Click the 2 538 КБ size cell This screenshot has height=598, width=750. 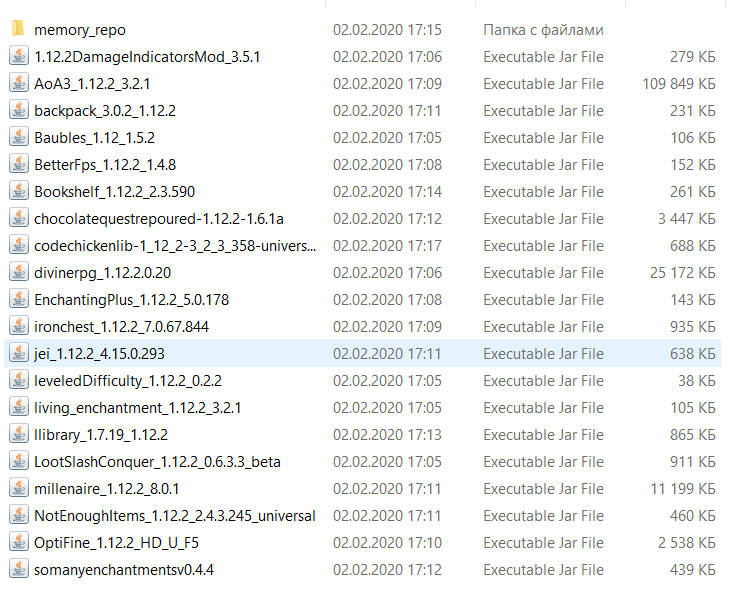pyautogui.click(x=687, y=543)
